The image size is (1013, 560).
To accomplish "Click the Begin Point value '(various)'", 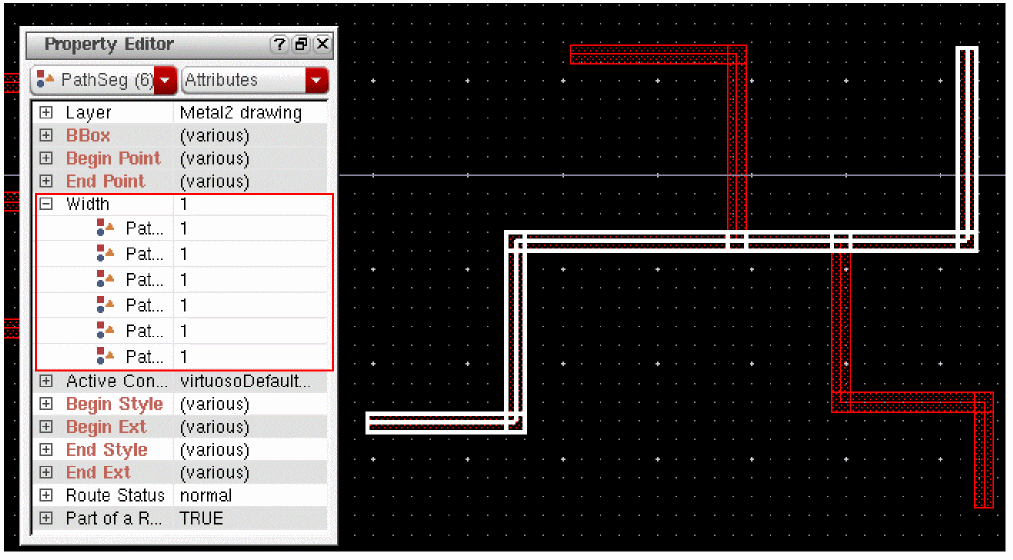I will [x=214, y=158].
